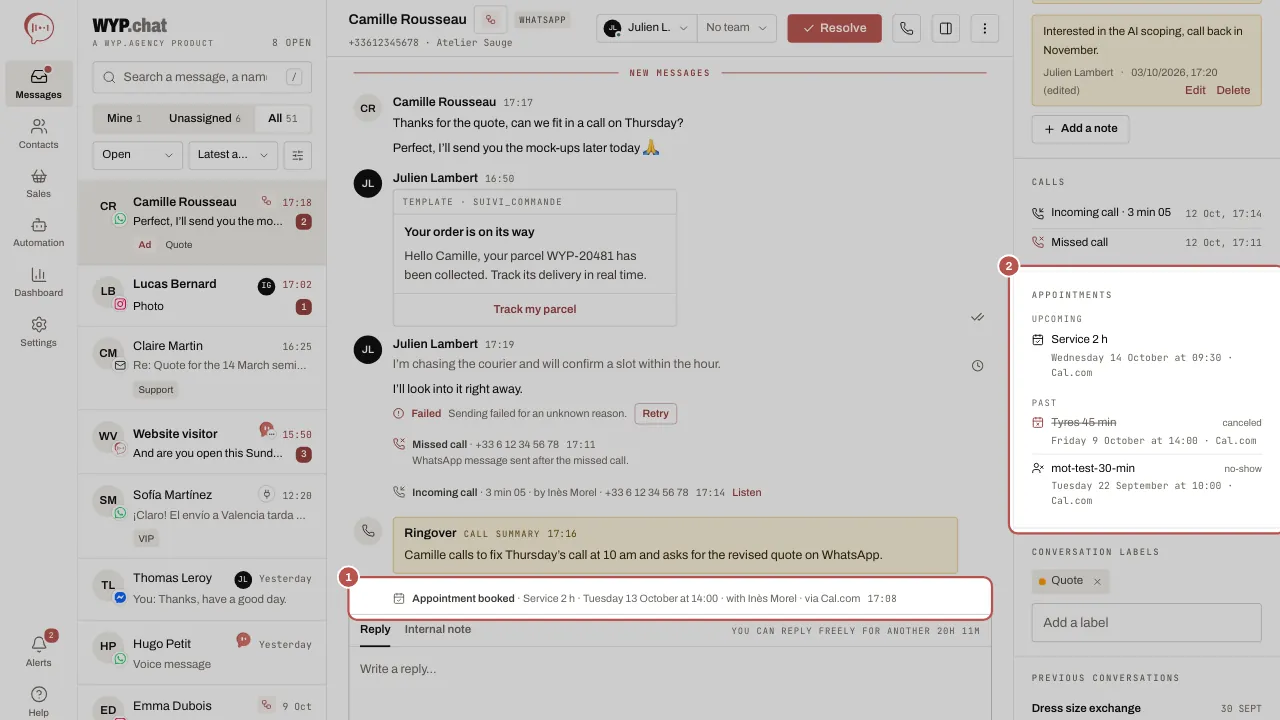The height and width of the screenshot is (720, 1280).
Task: Open the No team dropdown
Action: pos(737,28)
